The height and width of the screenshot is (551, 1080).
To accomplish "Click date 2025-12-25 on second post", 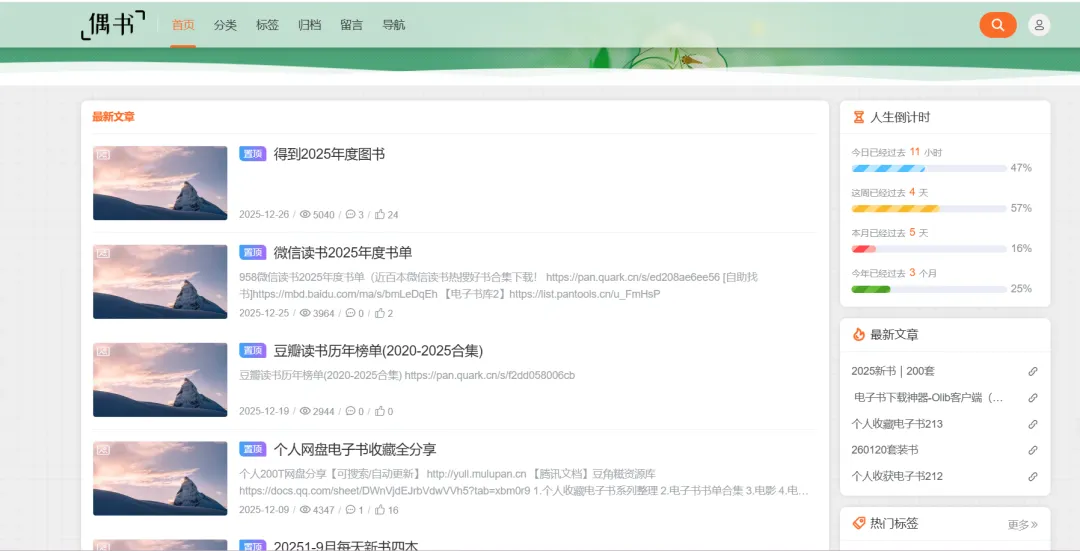I will [264, 313].
